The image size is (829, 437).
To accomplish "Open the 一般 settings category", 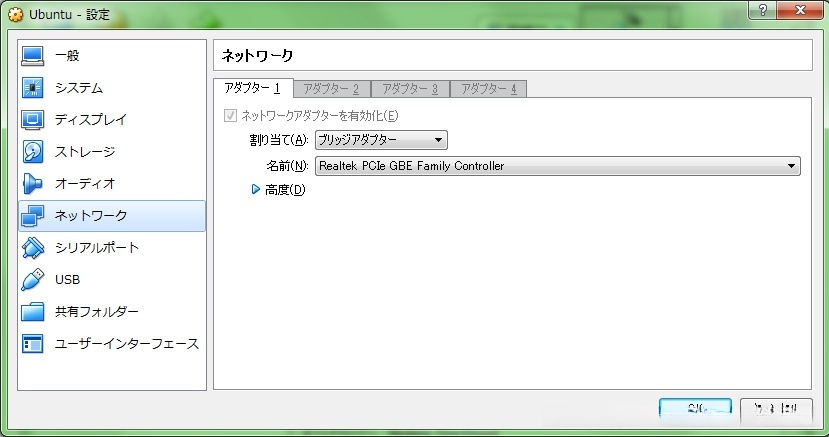I will (x=112, y=55).
